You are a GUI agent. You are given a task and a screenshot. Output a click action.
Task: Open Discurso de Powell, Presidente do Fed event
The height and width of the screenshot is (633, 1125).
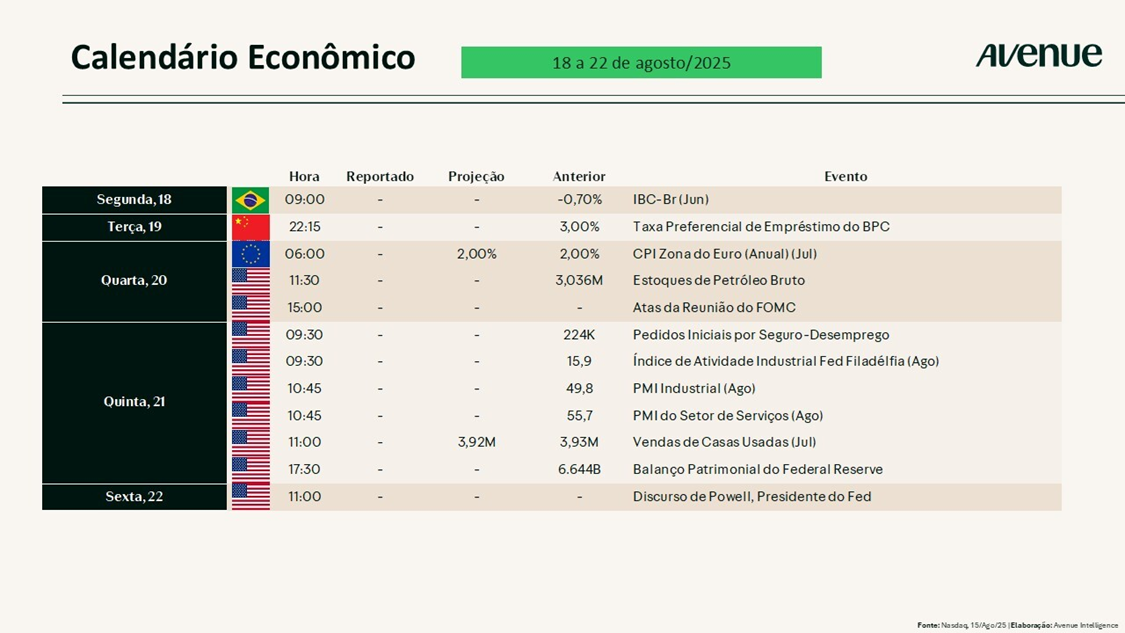pyautogui.click(x=751, y=497)
